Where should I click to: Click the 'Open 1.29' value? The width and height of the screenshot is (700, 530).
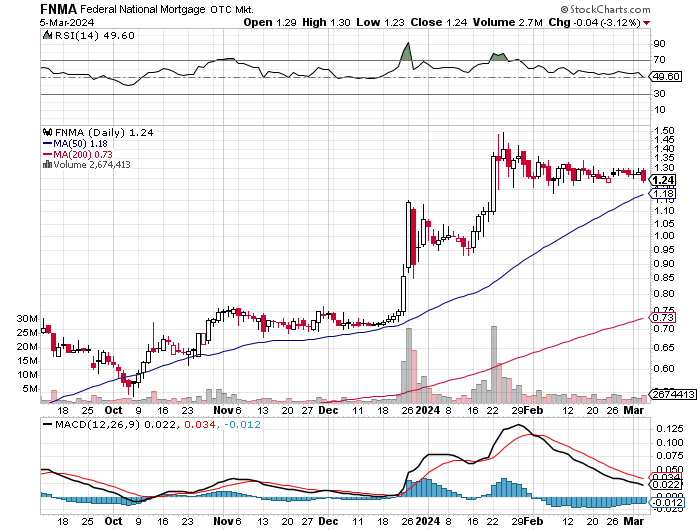click(270, 22)
